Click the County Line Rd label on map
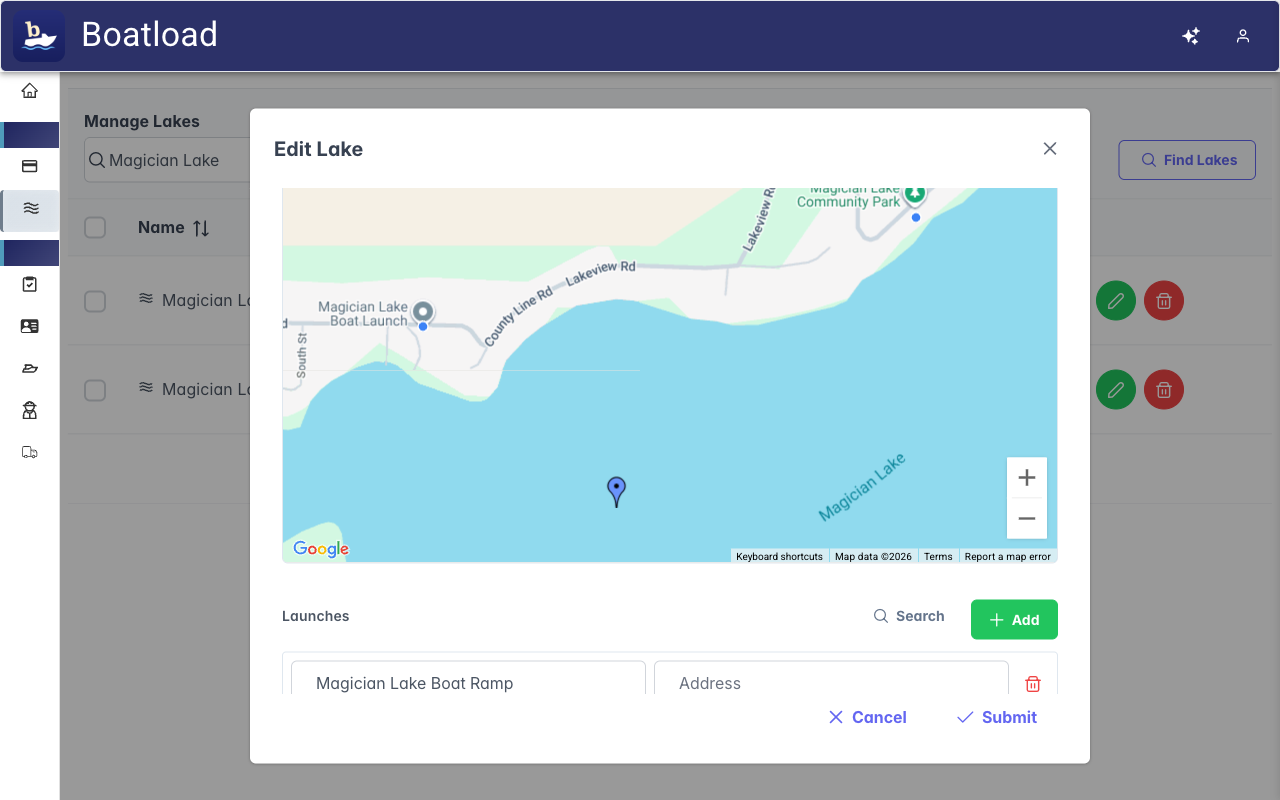 coord(519,317)
